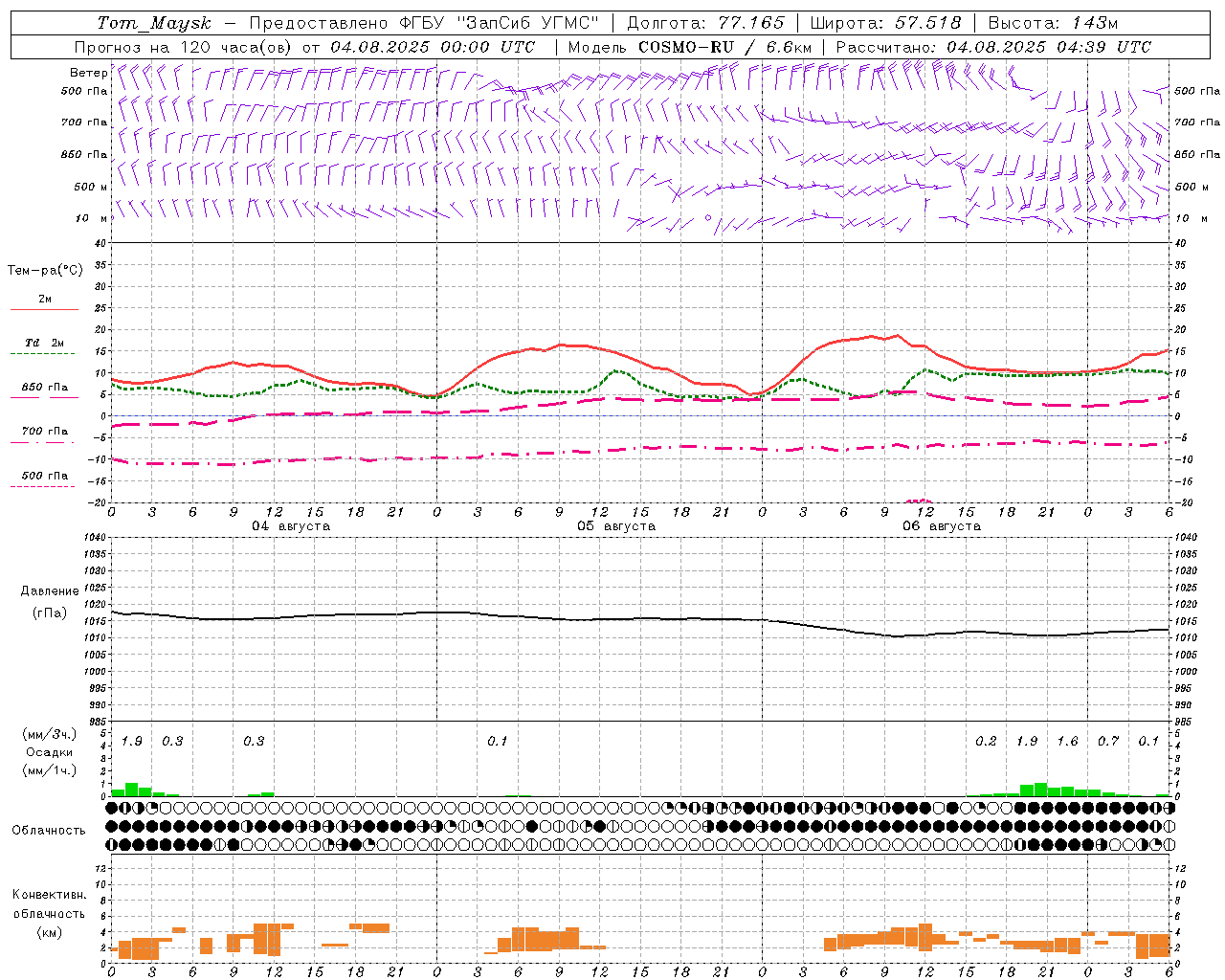Click the date label 05 августа
The width and height of the screenshot is (1225, 980).
click(x=616, y=526)
